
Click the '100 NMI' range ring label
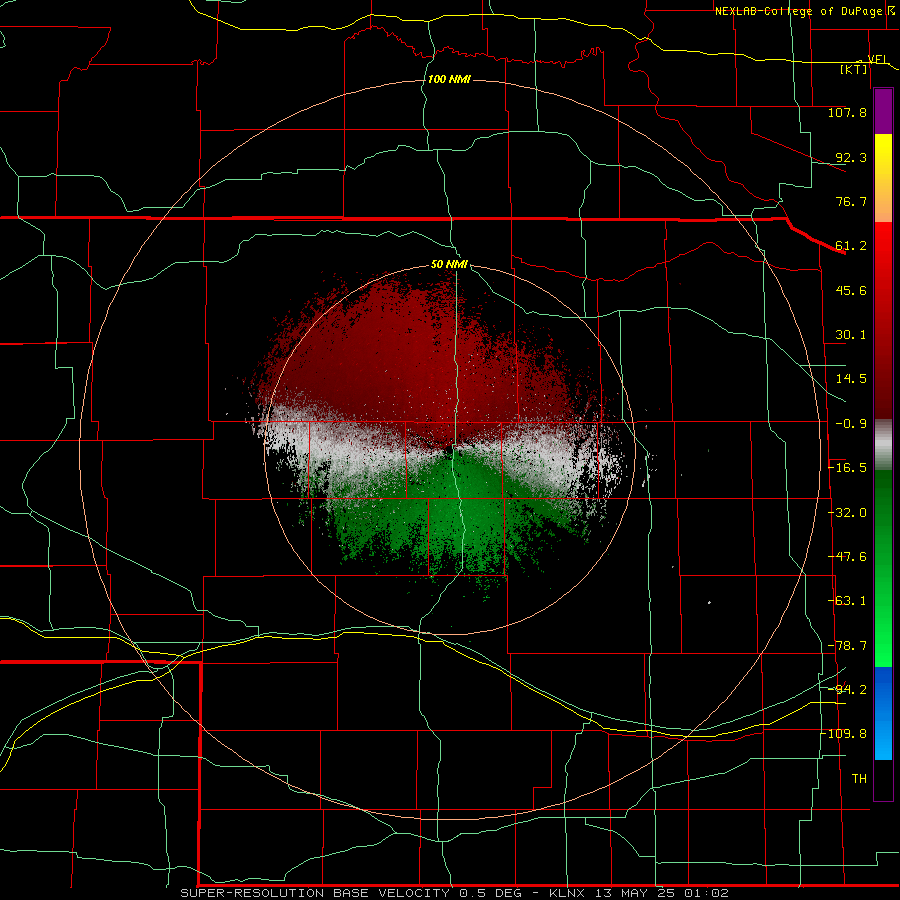(x=449, y=79)
